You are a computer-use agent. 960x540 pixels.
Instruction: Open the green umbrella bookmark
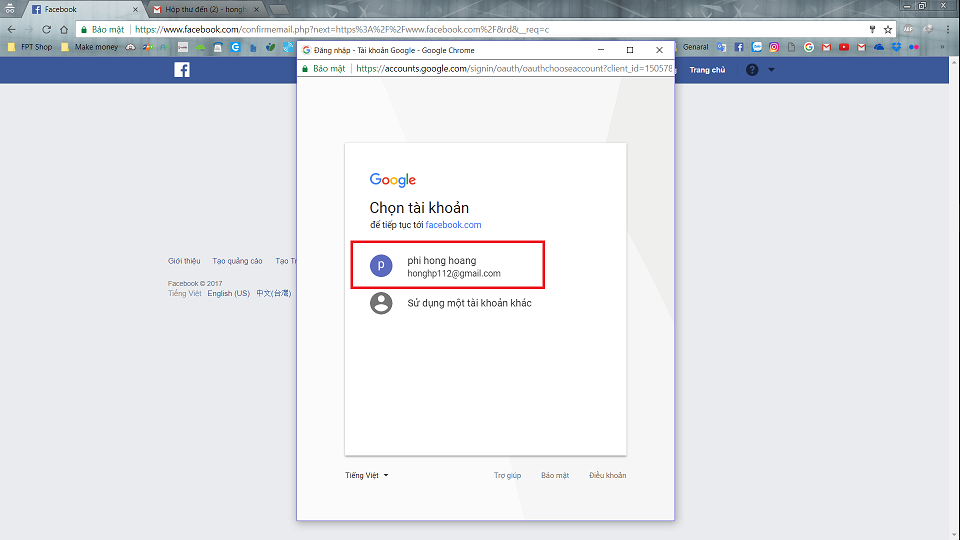point(200,47)
